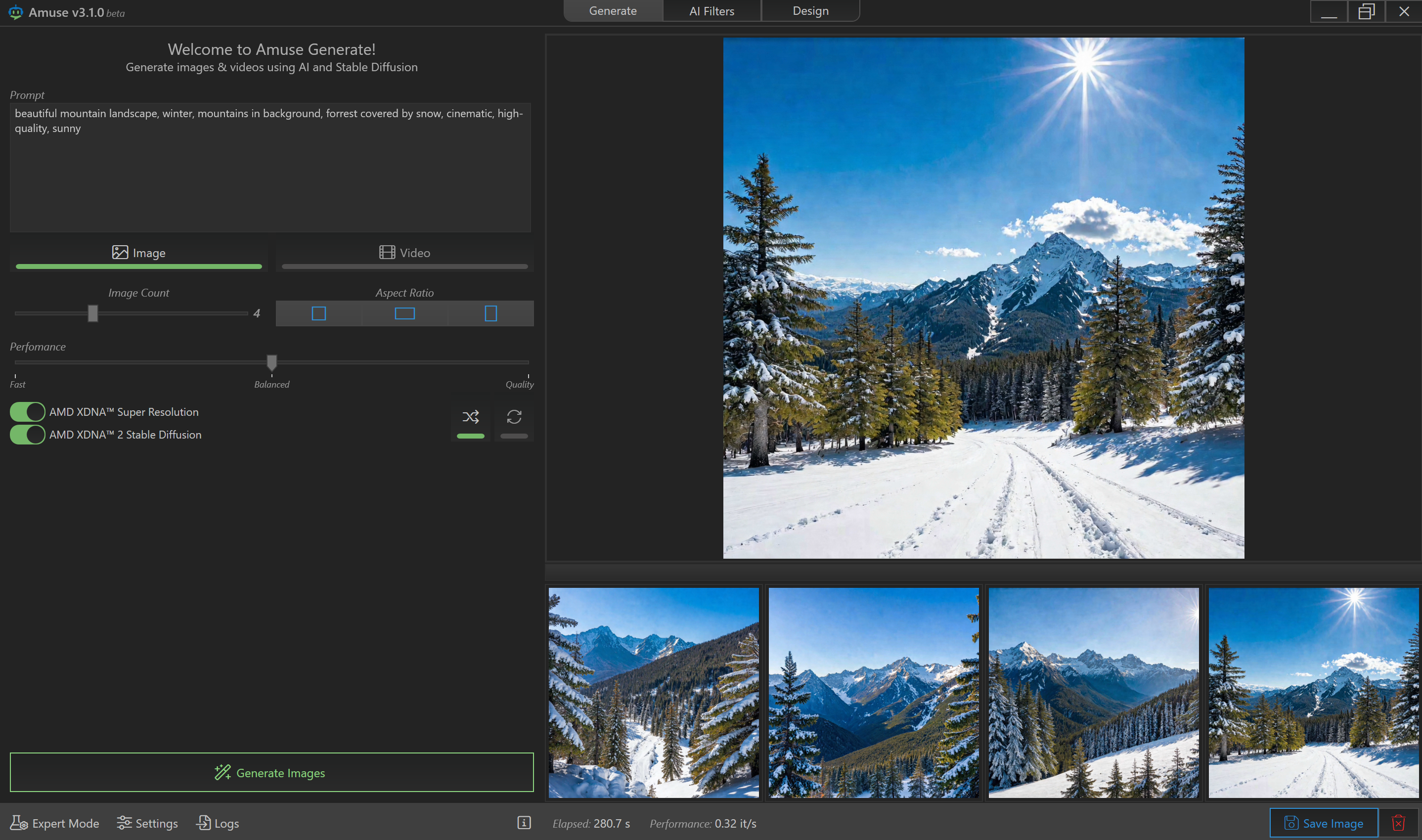The image size is (1422, 840).
Task: Click the refresh seed icon
Action: (514, 418)
